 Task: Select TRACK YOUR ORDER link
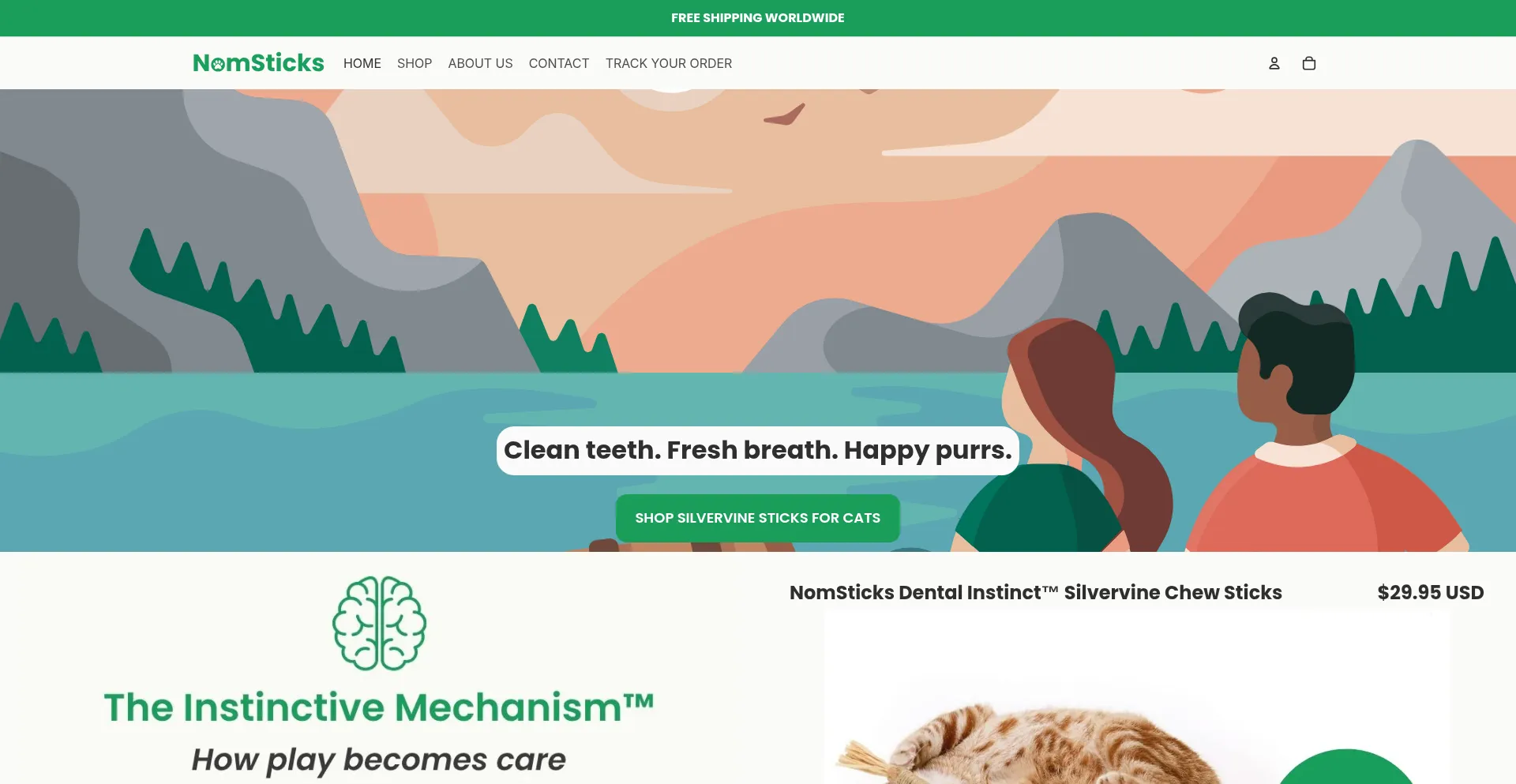[x=669, y=63]
